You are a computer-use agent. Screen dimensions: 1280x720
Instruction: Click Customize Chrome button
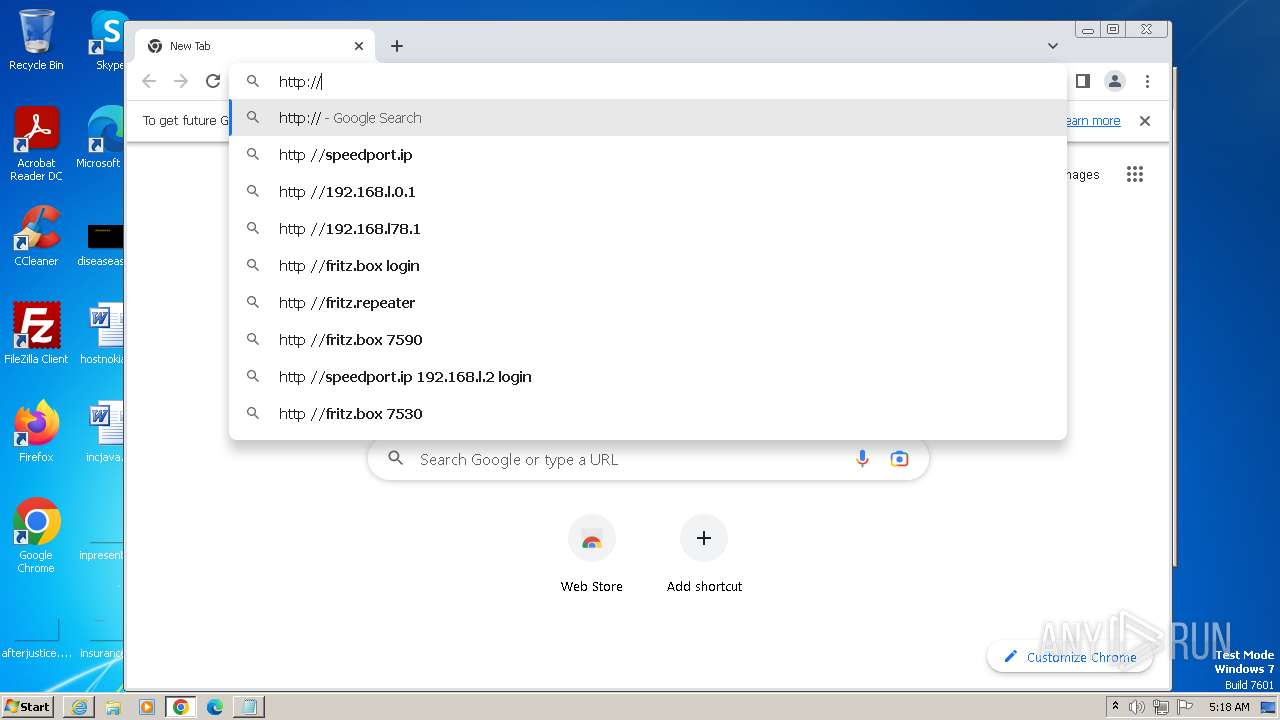pos(1069,657)
